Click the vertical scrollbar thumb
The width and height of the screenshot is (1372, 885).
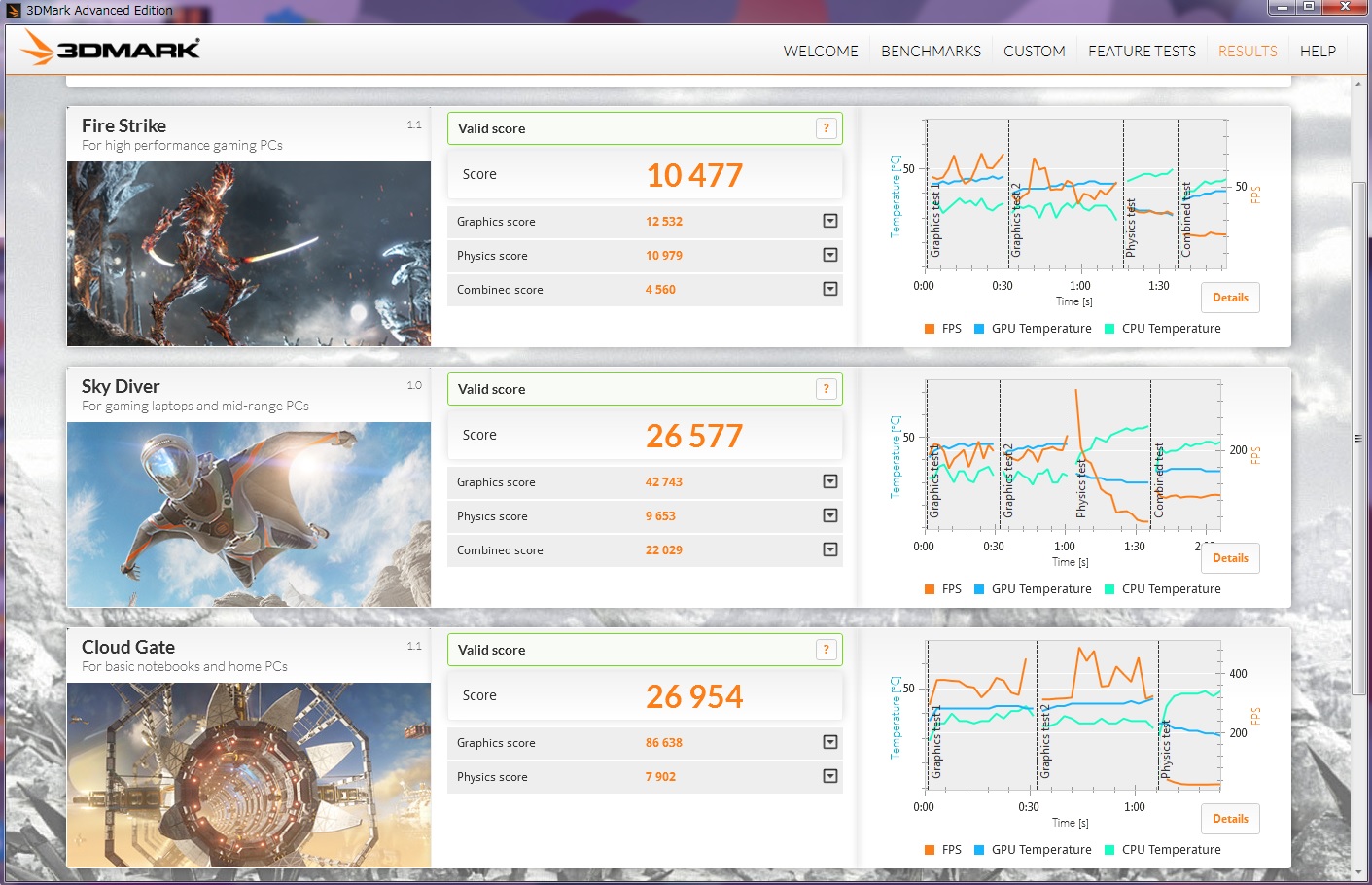click(1358, 438)
